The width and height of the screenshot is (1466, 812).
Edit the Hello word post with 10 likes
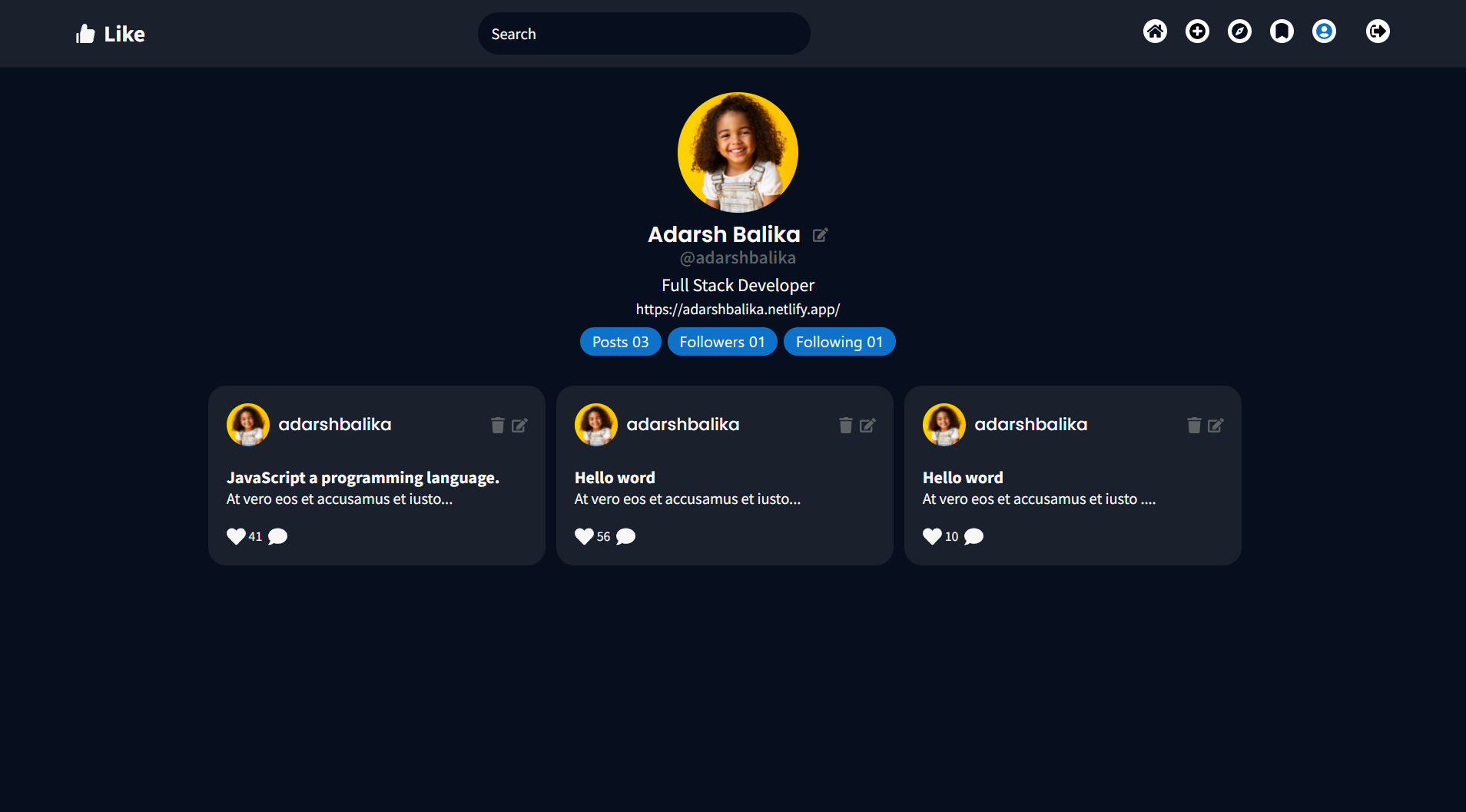pyautogui.click(x=1216, y=425)
